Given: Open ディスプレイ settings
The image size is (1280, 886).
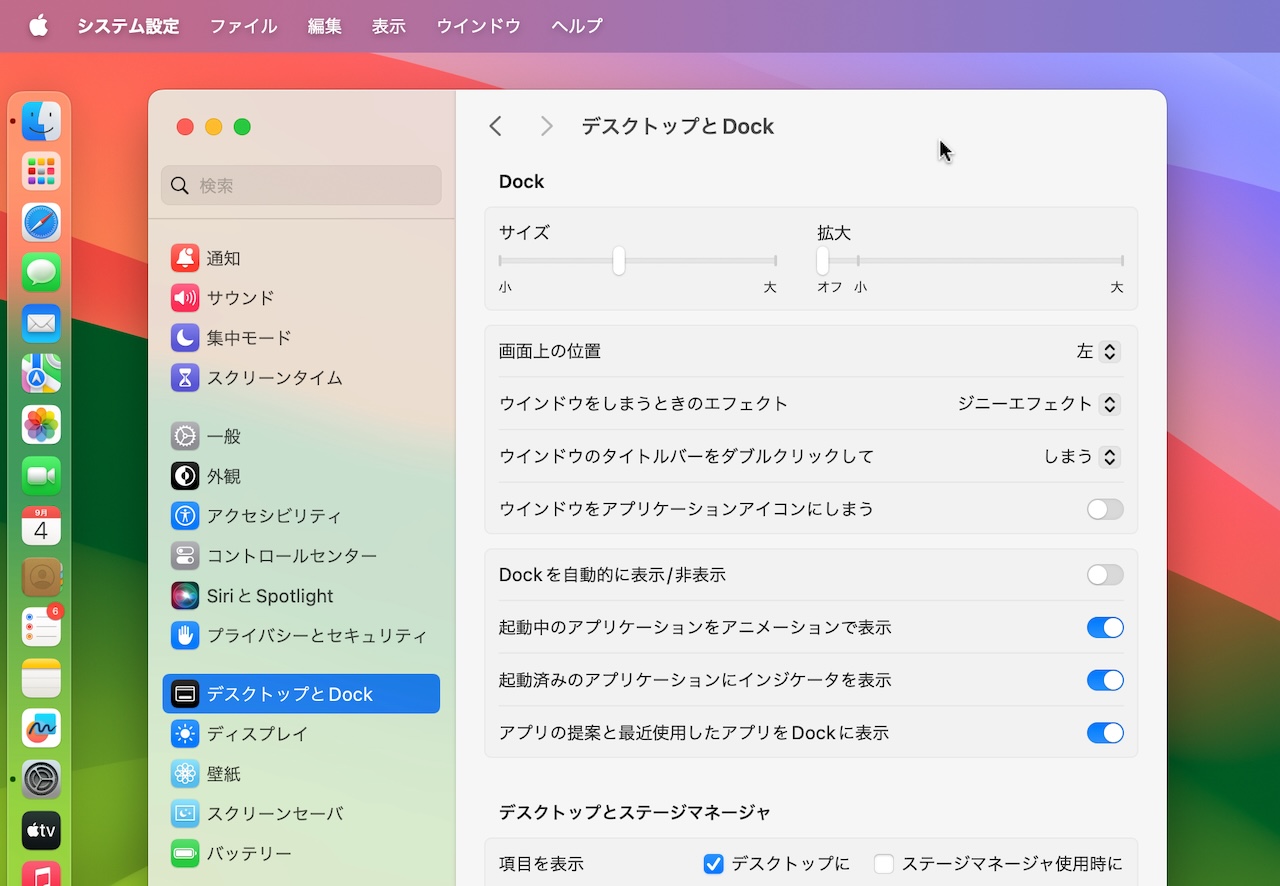Looking at the screenshot, I should tap(301, 734).
